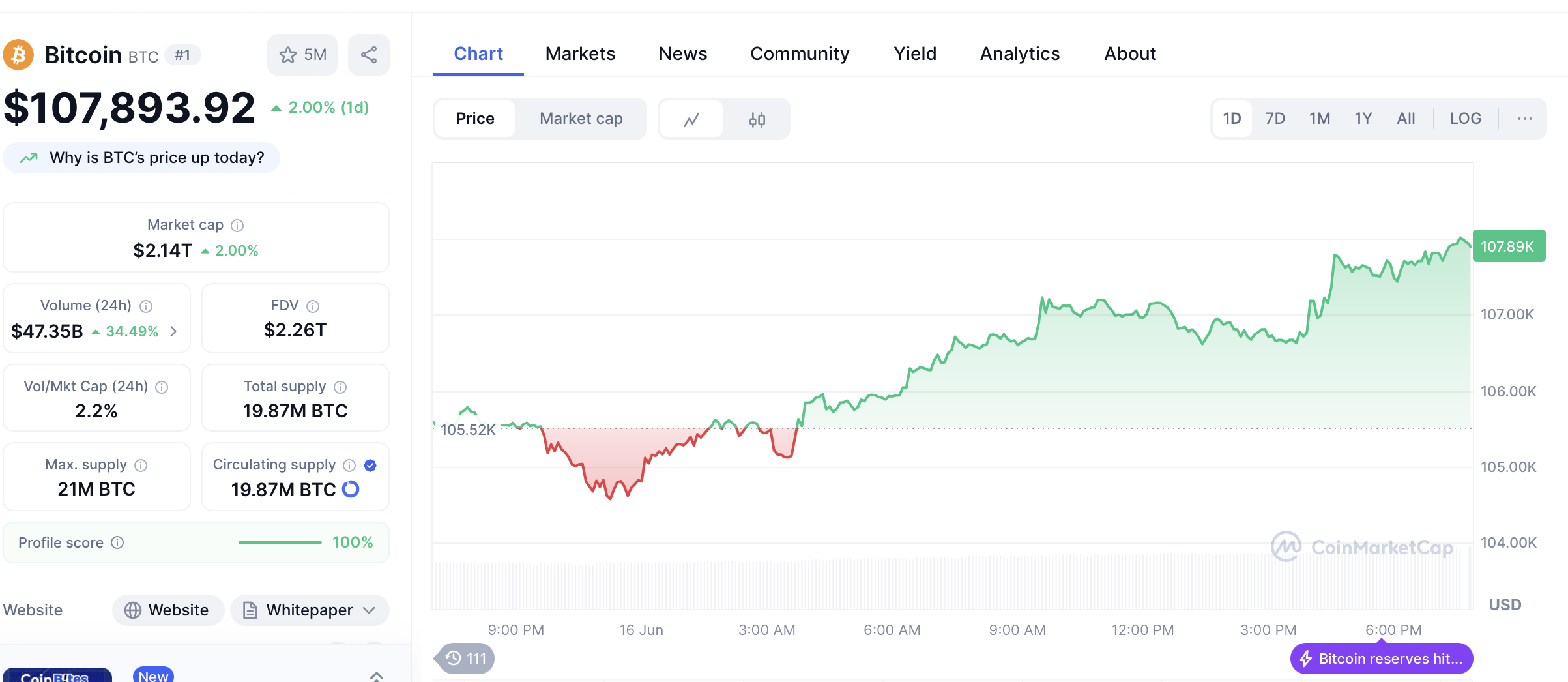Open the Markets tab

pyautogui.click(x=580, y=53)
